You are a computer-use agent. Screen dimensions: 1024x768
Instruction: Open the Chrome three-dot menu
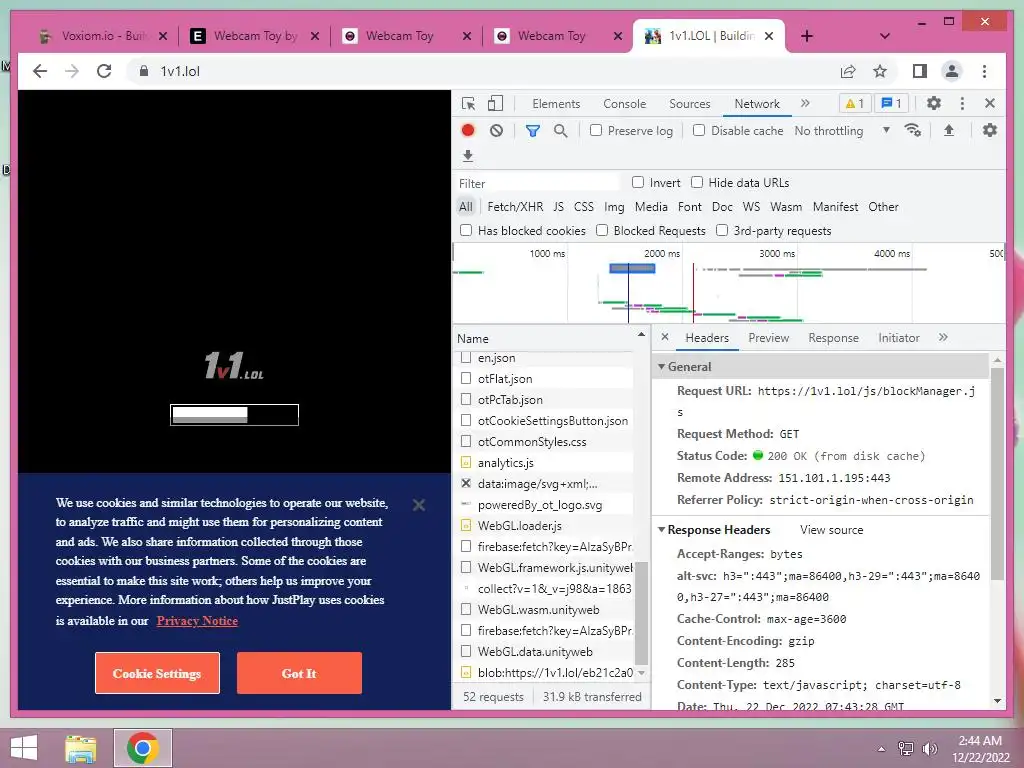click(x=984, y=71)
